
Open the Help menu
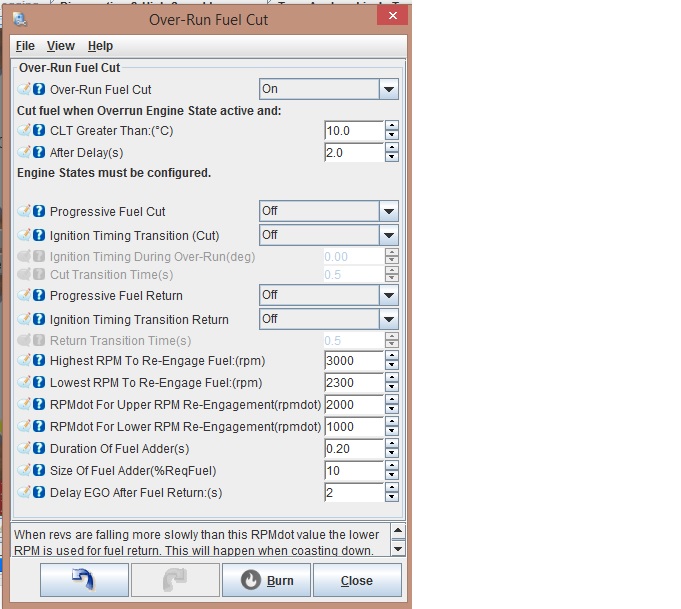coord(100,46)
